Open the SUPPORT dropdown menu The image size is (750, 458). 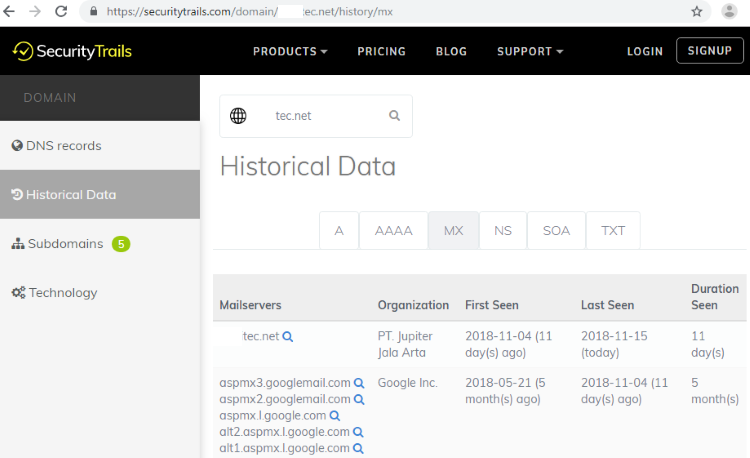click(x=530, y=51)
